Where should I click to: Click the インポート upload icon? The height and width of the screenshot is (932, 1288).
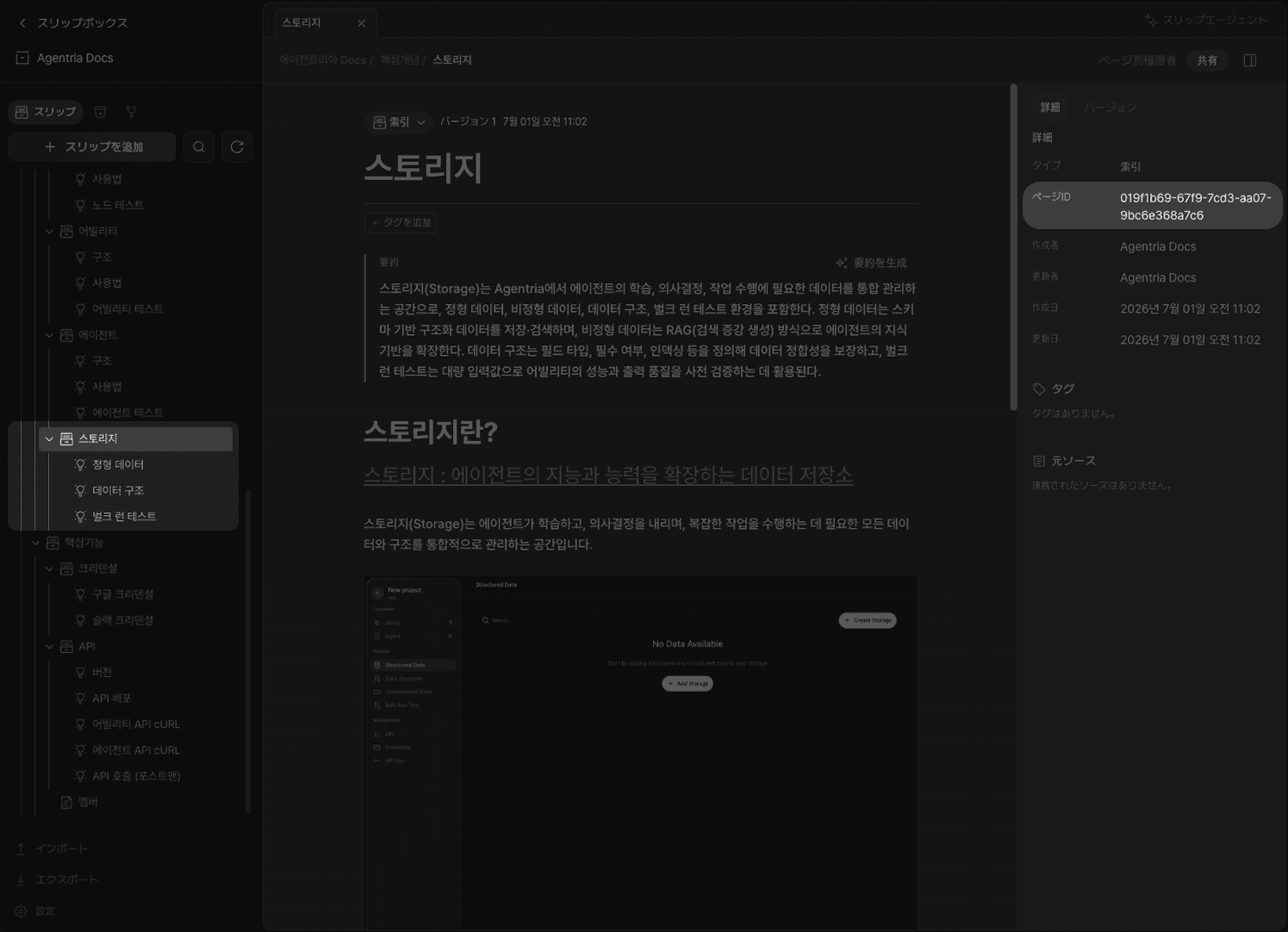click(21, 849)
